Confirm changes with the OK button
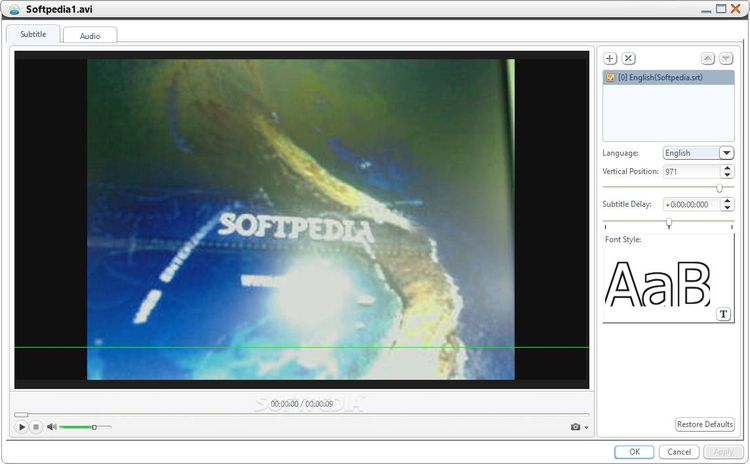The width and height of the screenshot is (750, 464). tap(634, 452)
